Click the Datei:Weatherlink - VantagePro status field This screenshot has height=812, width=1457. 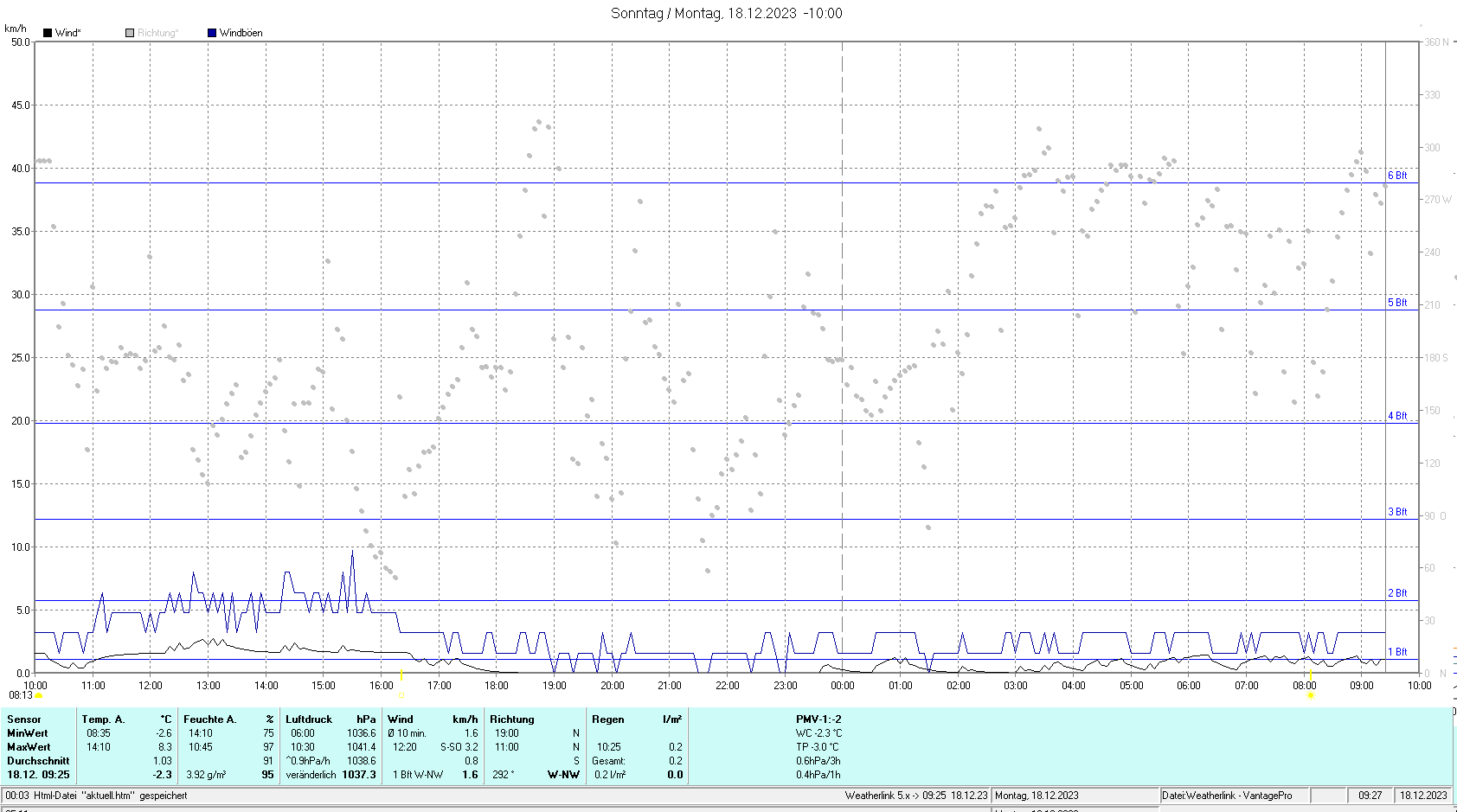pos(1226,796)
